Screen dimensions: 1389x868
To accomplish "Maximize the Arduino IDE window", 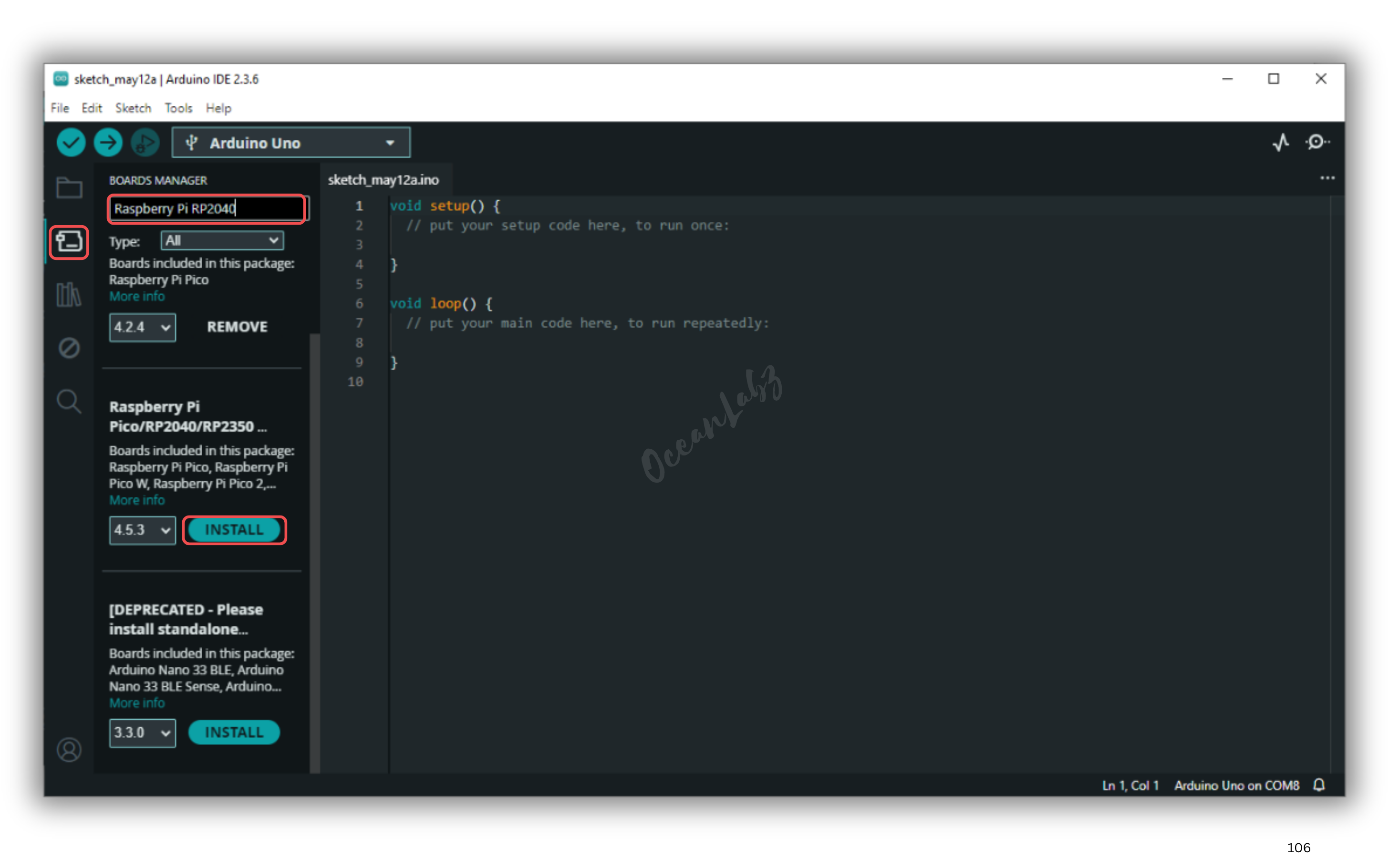I will pos(1274,79).
